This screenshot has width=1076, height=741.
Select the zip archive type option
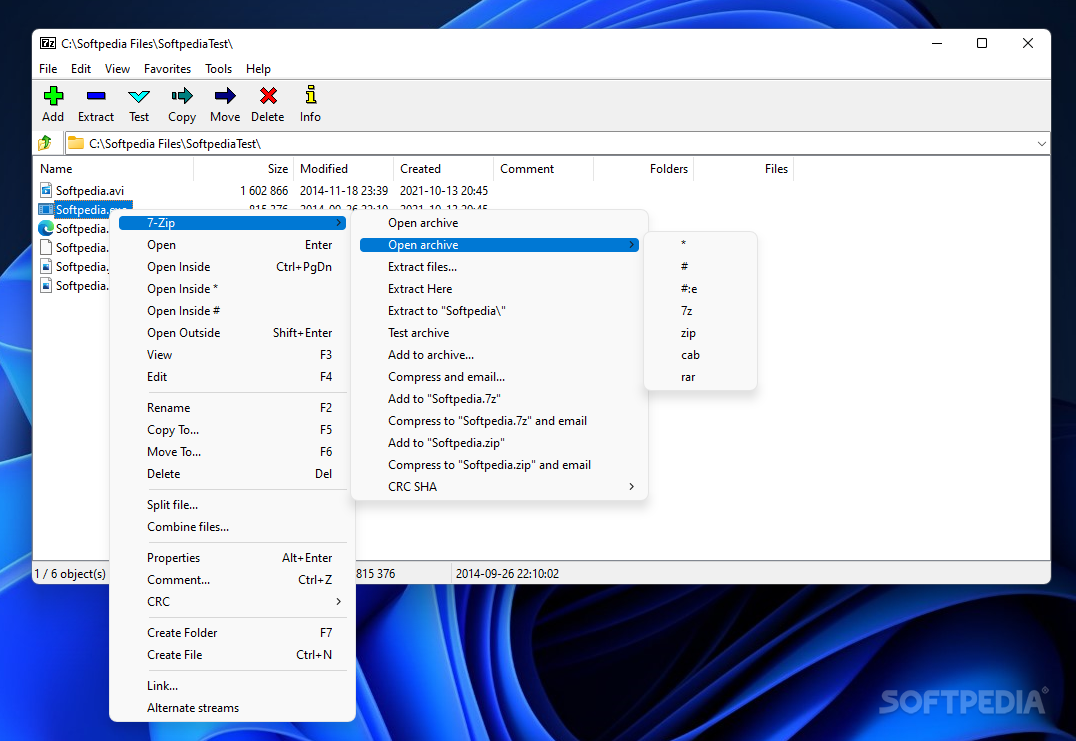coord(701,333)
